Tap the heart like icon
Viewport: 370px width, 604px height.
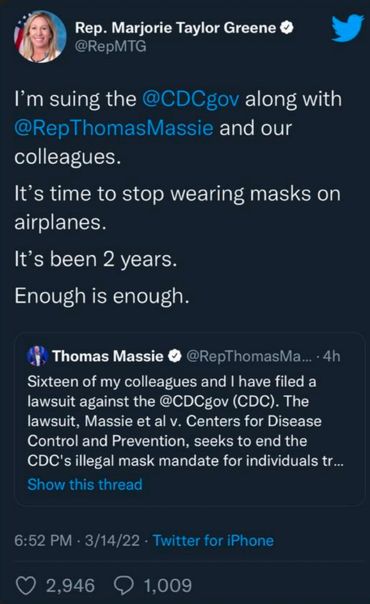(26, 586)
